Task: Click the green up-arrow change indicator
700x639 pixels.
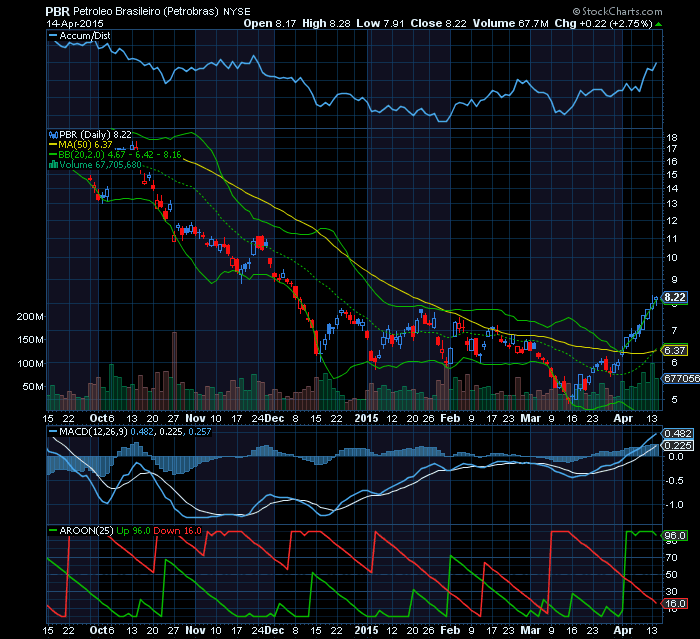Action: (x=659, y=24)
